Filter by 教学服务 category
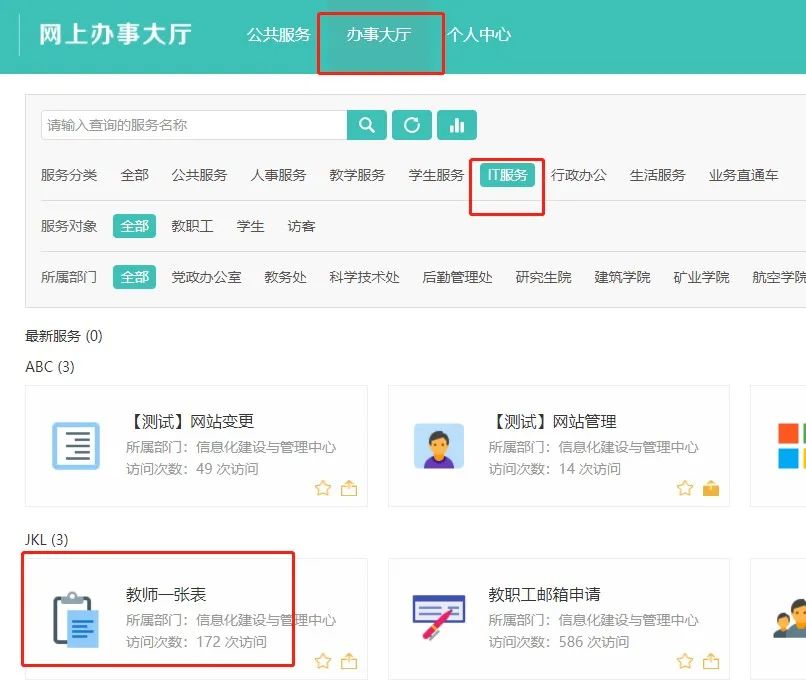The width and height of the screenshot is (806, 685). coord(357,175)
